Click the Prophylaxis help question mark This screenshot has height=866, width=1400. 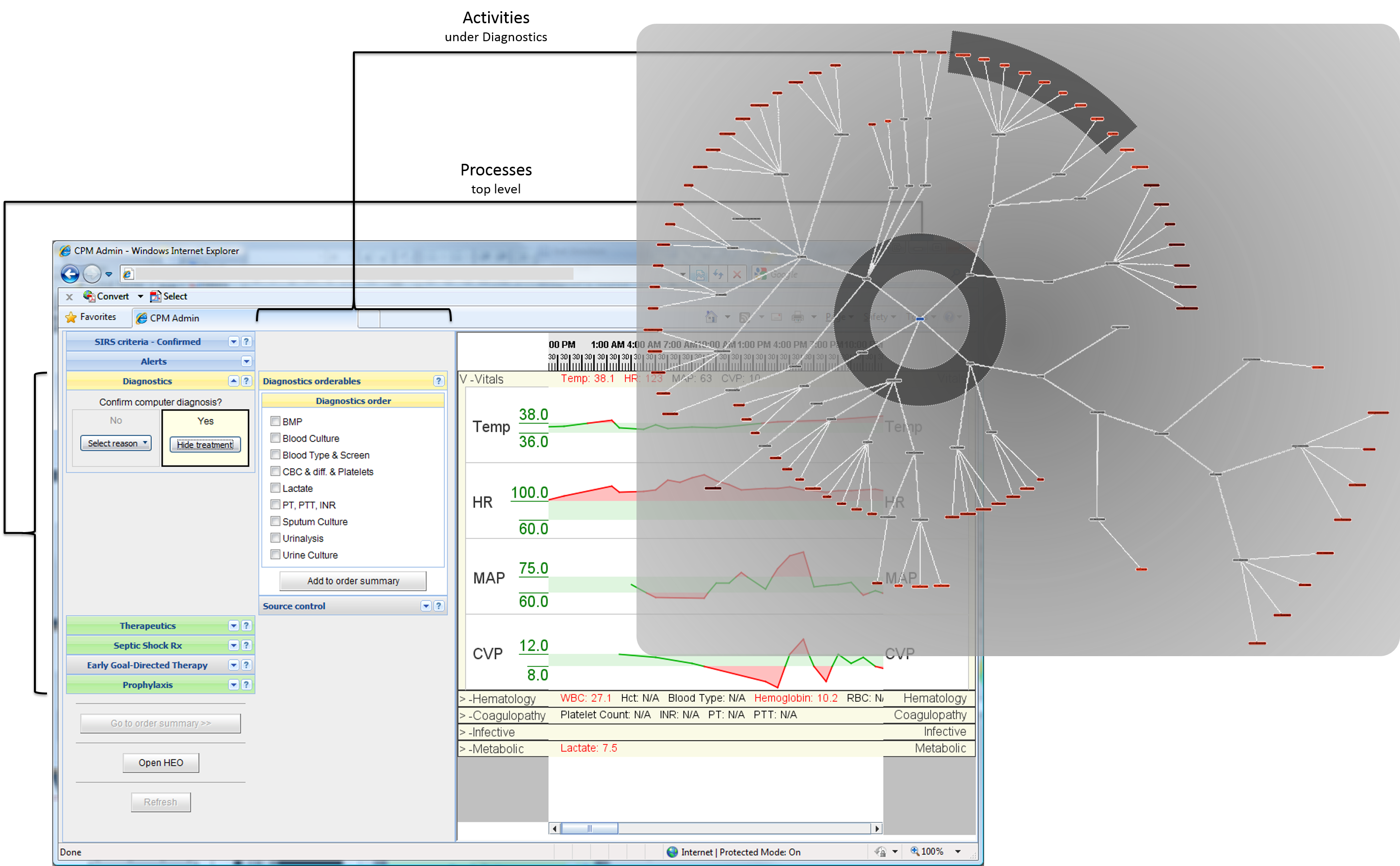[x=246, y=685]
